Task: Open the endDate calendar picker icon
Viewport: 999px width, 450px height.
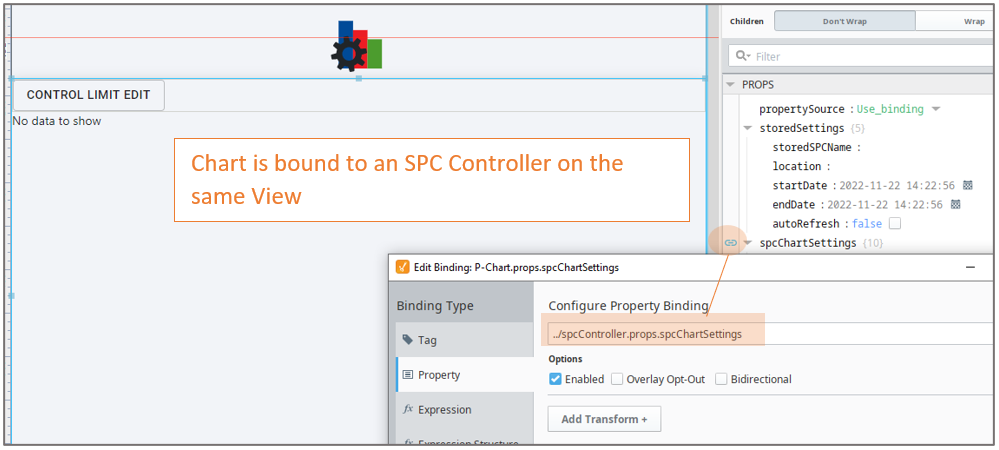Action: tap(955, 205)
